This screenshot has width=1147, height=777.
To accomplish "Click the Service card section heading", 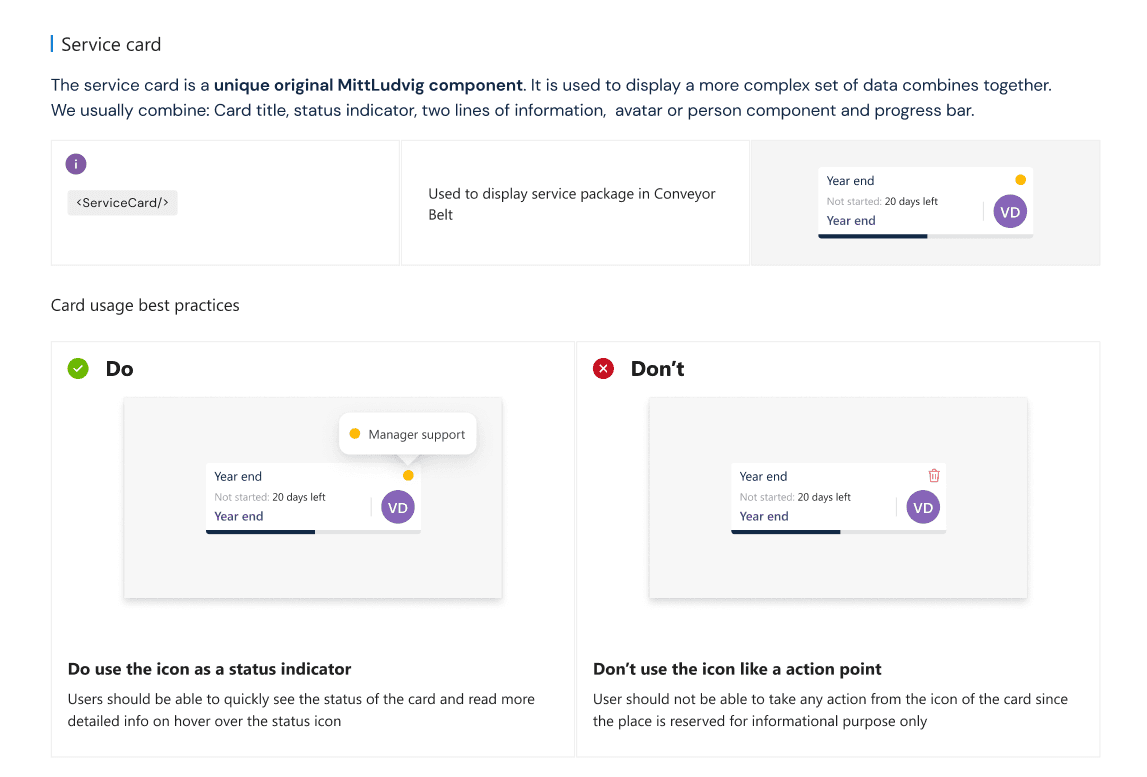I will 111,45.
